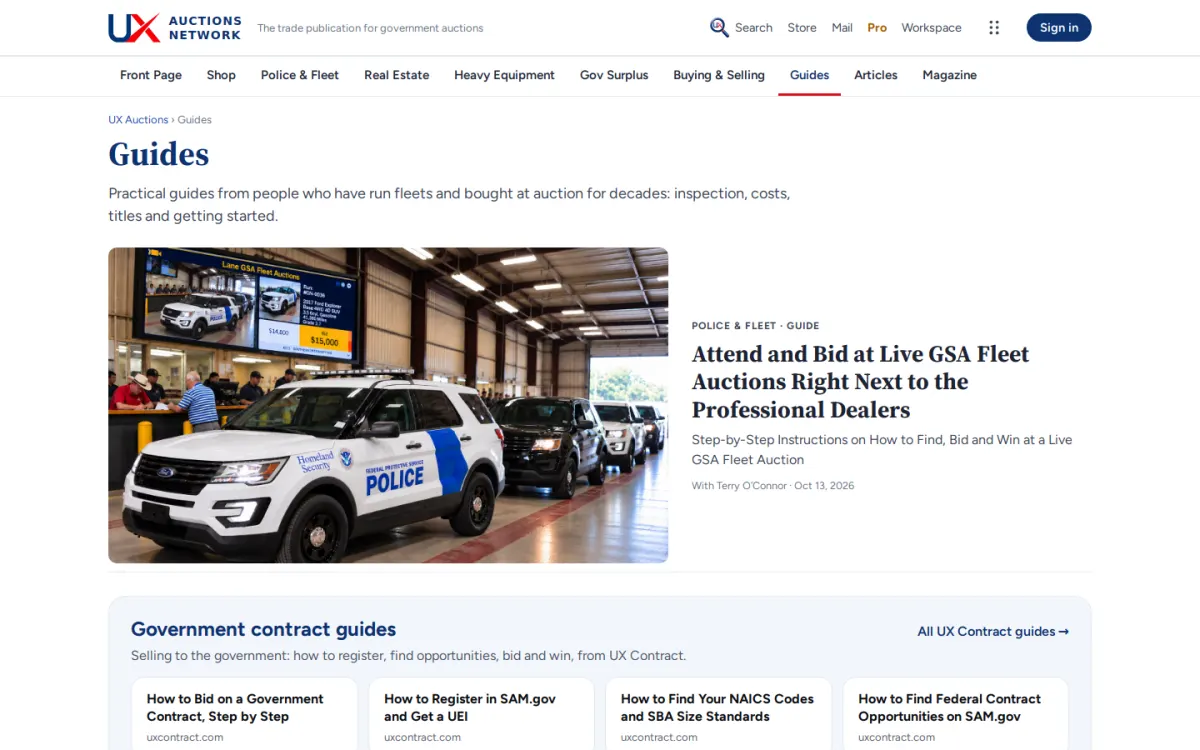The width and height of the screenshot is (1200, 750).
Task: Open Workspace in the top bar
Action: 931,28
